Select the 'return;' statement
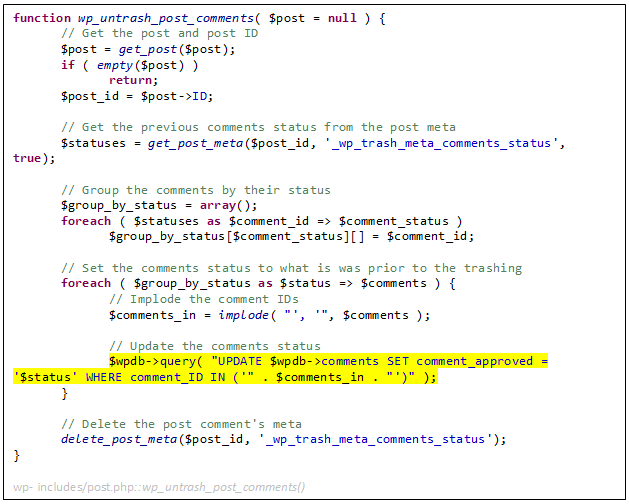This screenshot has height=504, width=629. click(x=134, y=80)
